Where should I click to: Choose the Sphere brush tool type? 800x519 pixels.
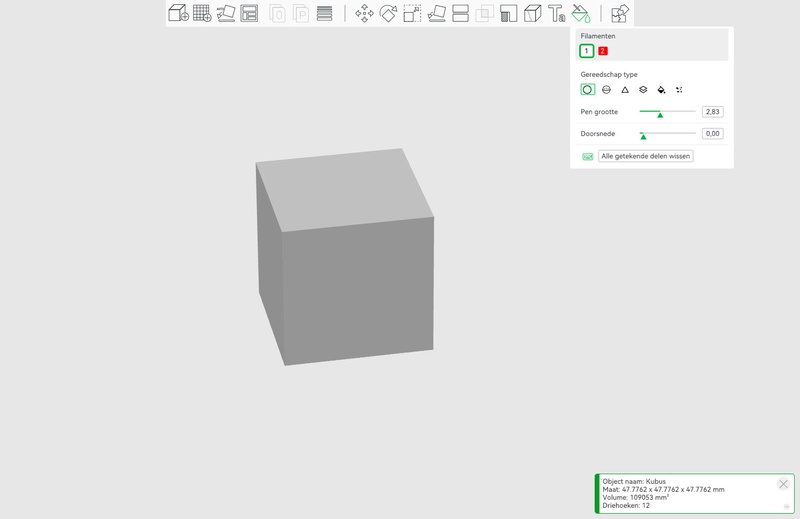click(606, 89)
